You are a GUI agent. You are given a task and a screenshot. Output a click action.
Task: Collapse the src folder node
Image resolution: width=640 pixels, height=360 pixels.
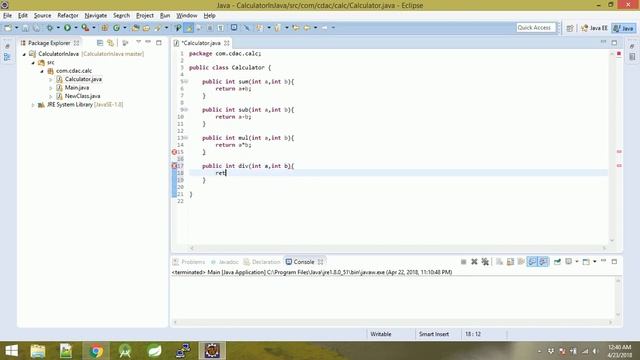[33, 62]
